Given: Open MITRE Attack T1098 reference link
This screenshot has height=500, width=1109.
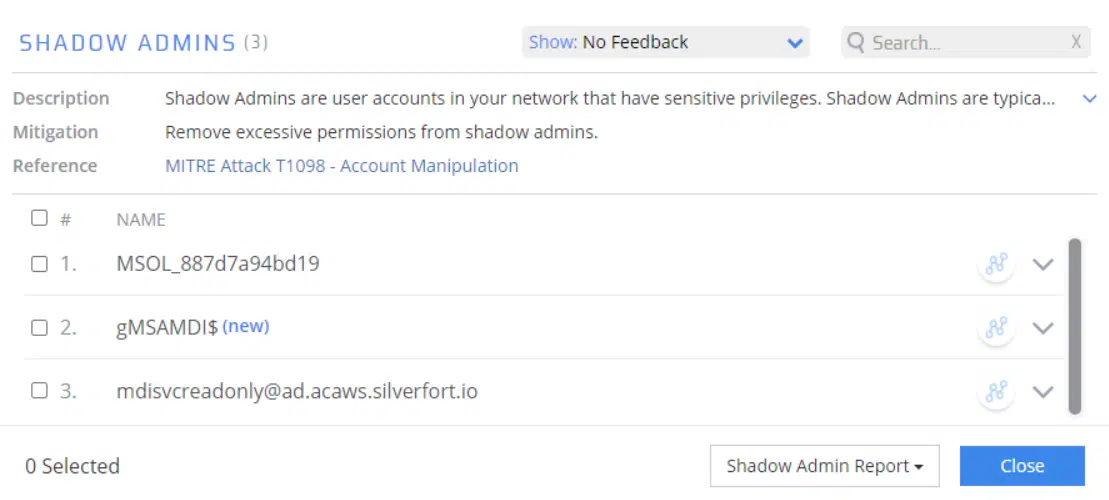Looking at the screenshot, I should point(341,166).
